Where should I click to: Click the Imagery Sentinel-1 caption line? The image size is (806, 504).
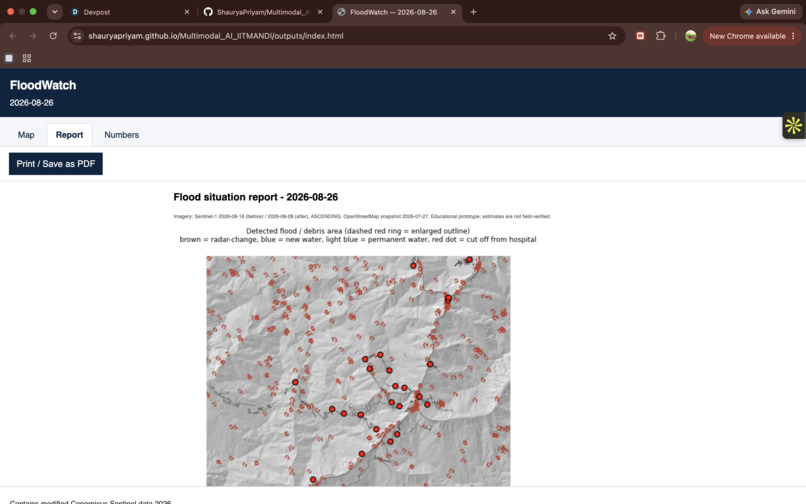[x=362, y=217]
